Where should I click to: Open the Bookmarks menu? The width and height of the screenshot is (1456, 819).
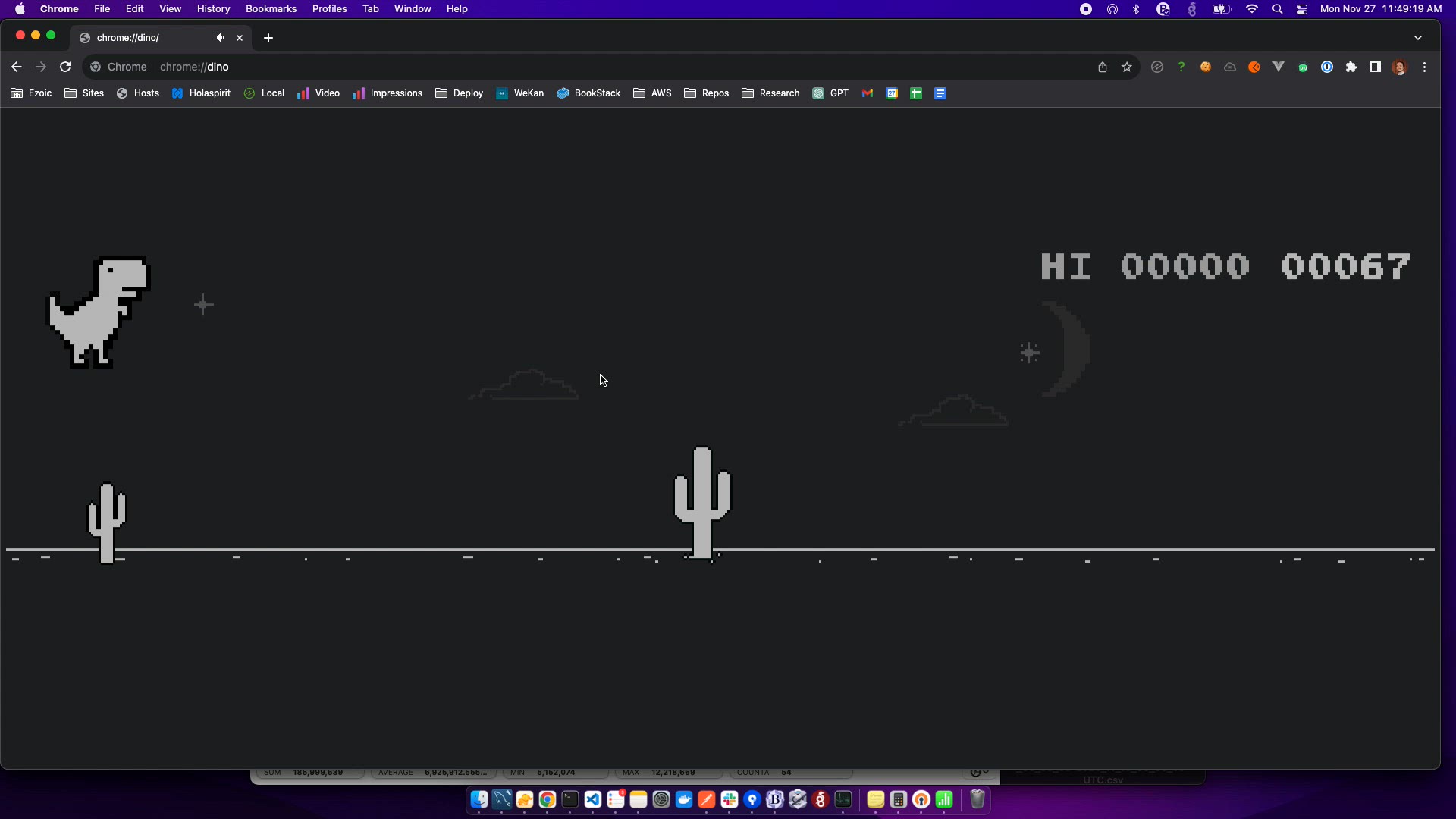(x=271, y=9)
